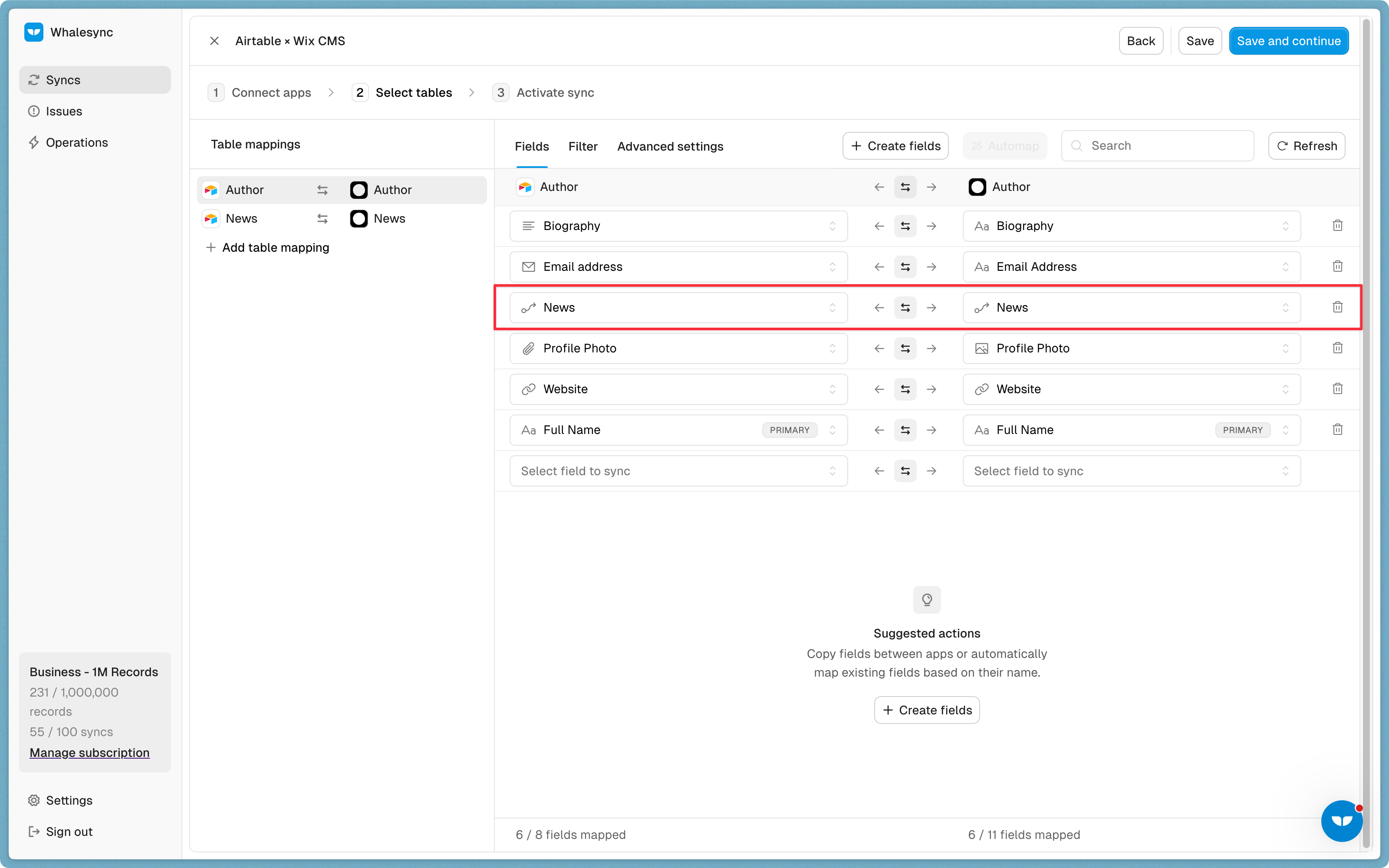Click the lightbulb Suggested actions icon
Screen dimensions: 1389x868
[927, 600]
